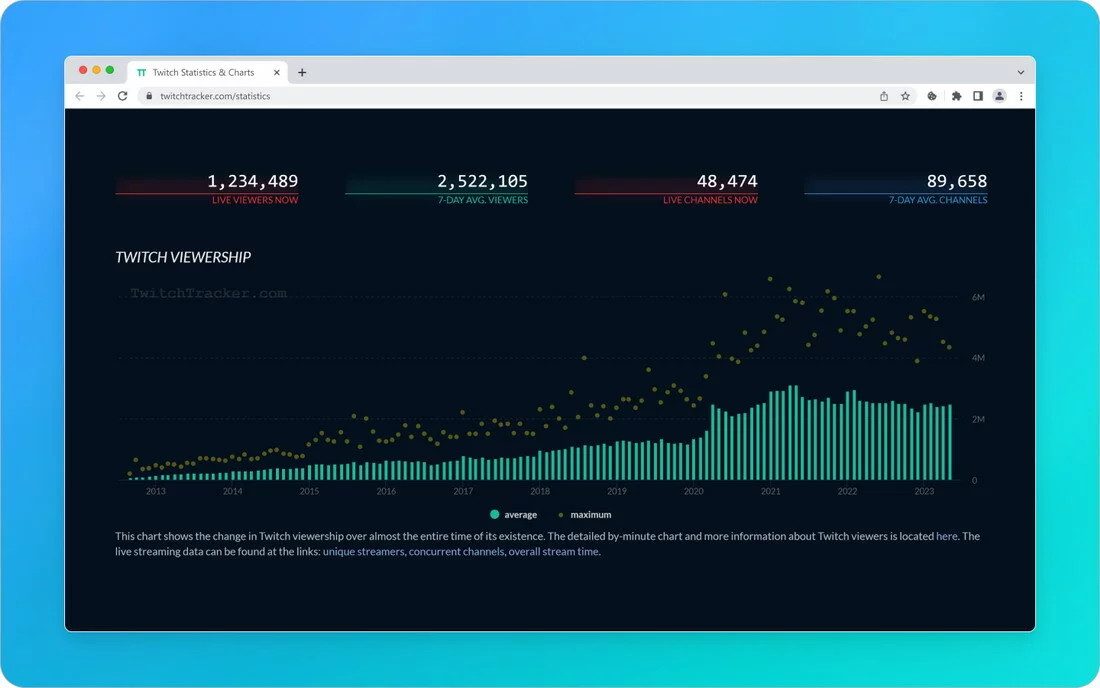
Task: Select the Twitch Statistics & Charts tab
Action: 208,72
